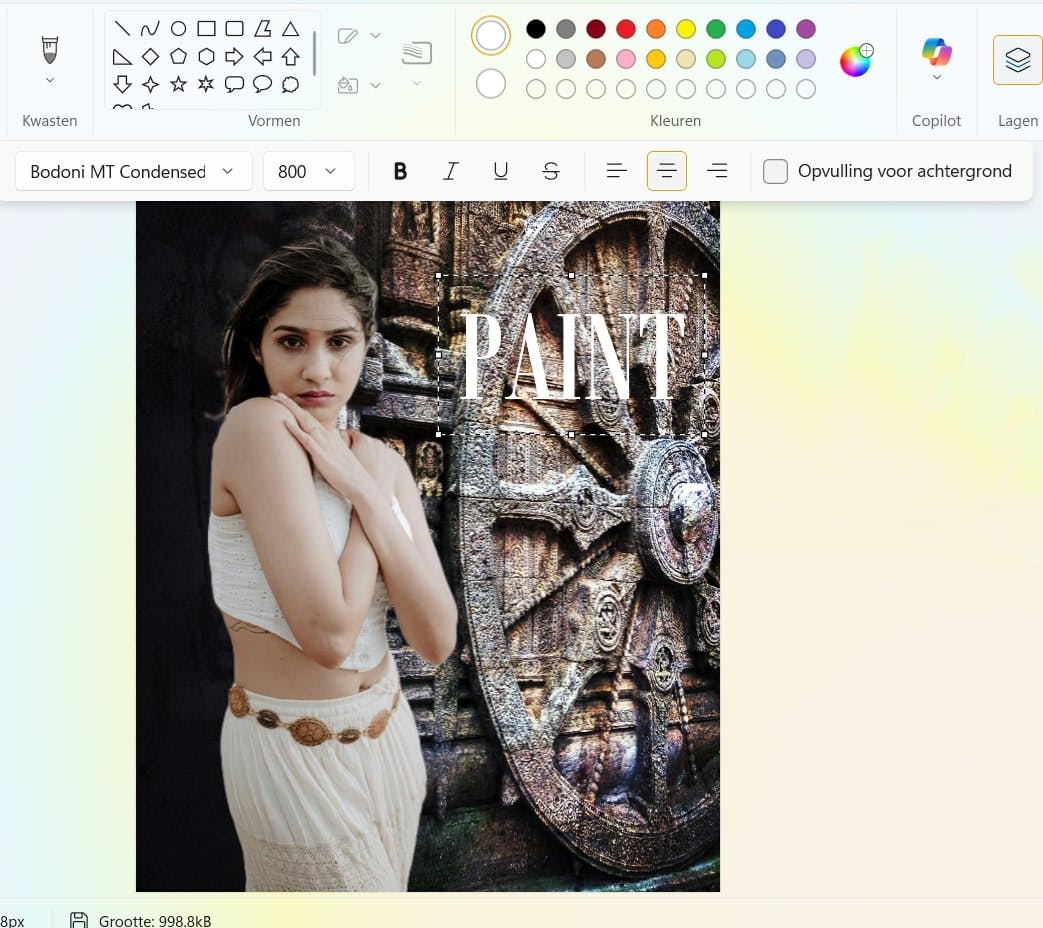Select the diamond shape
This screenshot has height=928, width=1043.
coord(150,57)
